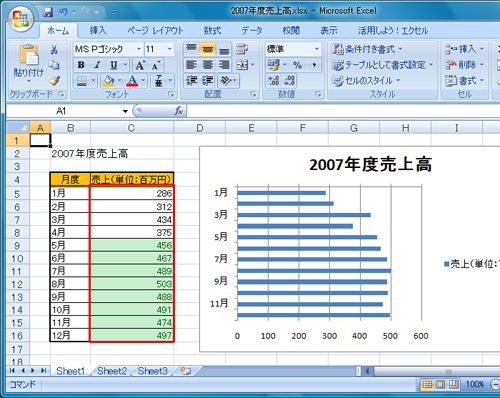Insert new worksheet tab icon
500x398 pixels.
click(x=186, y=371)
